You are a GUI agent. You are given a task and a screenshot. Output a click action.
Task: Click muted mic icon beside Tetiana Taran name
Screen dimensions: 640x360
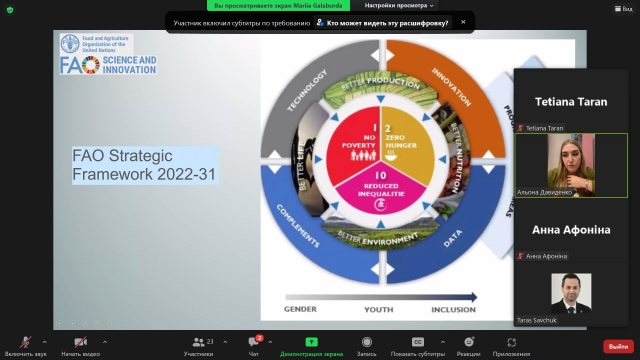tap(520, 128)
